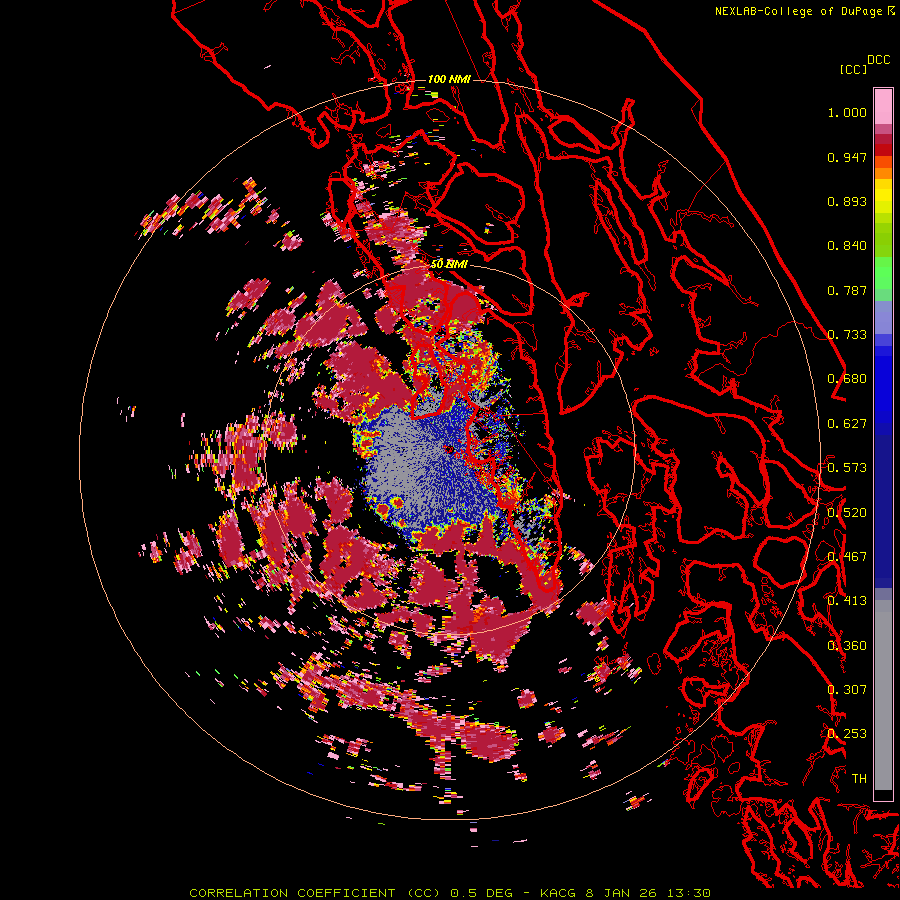Click the 0.253 color scale value
Image resolution: width=900 pixels, height=900 pixels.
[x=847, y=734]
